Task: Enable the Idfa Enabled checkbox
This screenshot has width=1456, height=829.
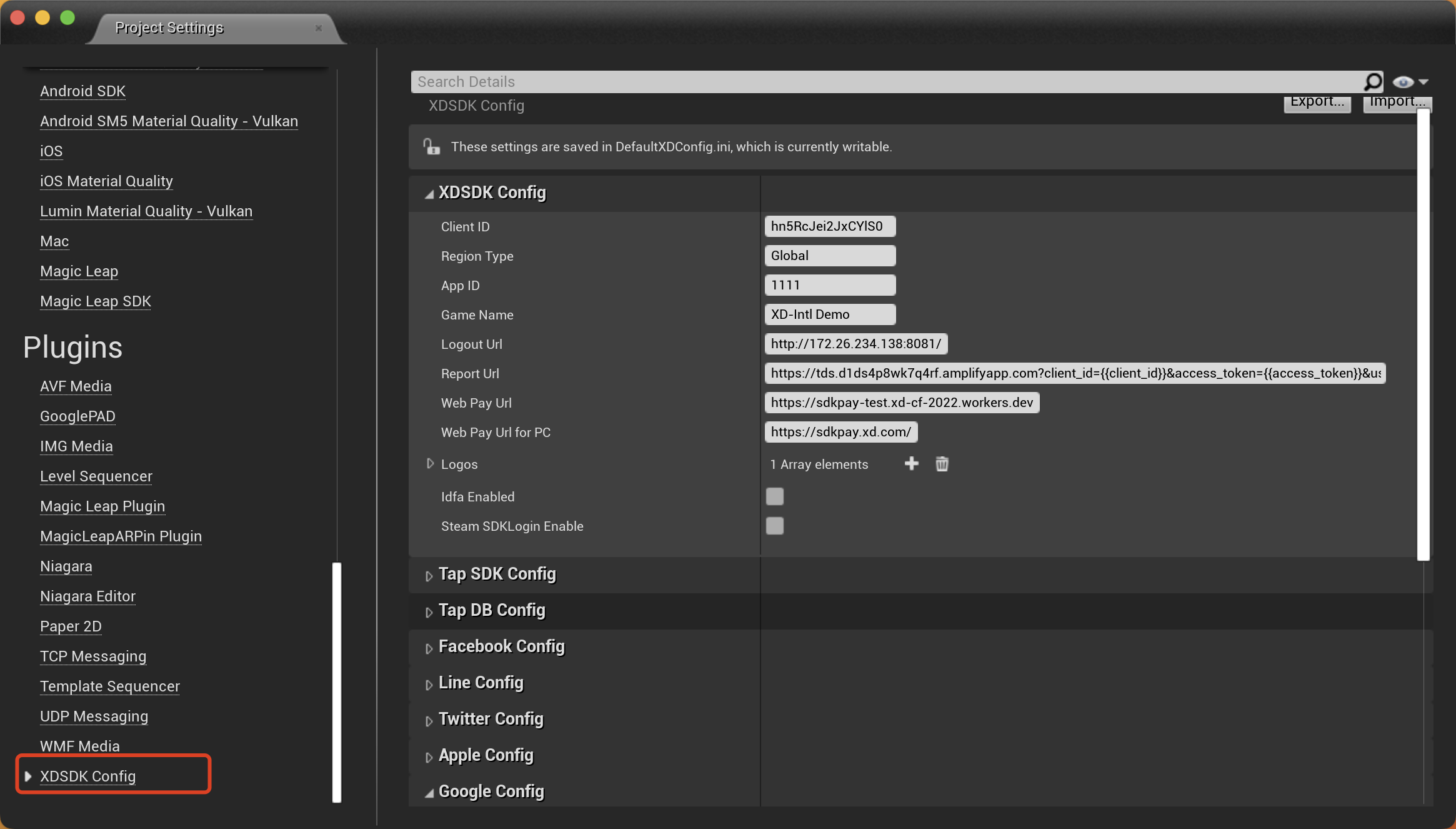Action: (775, 496)
